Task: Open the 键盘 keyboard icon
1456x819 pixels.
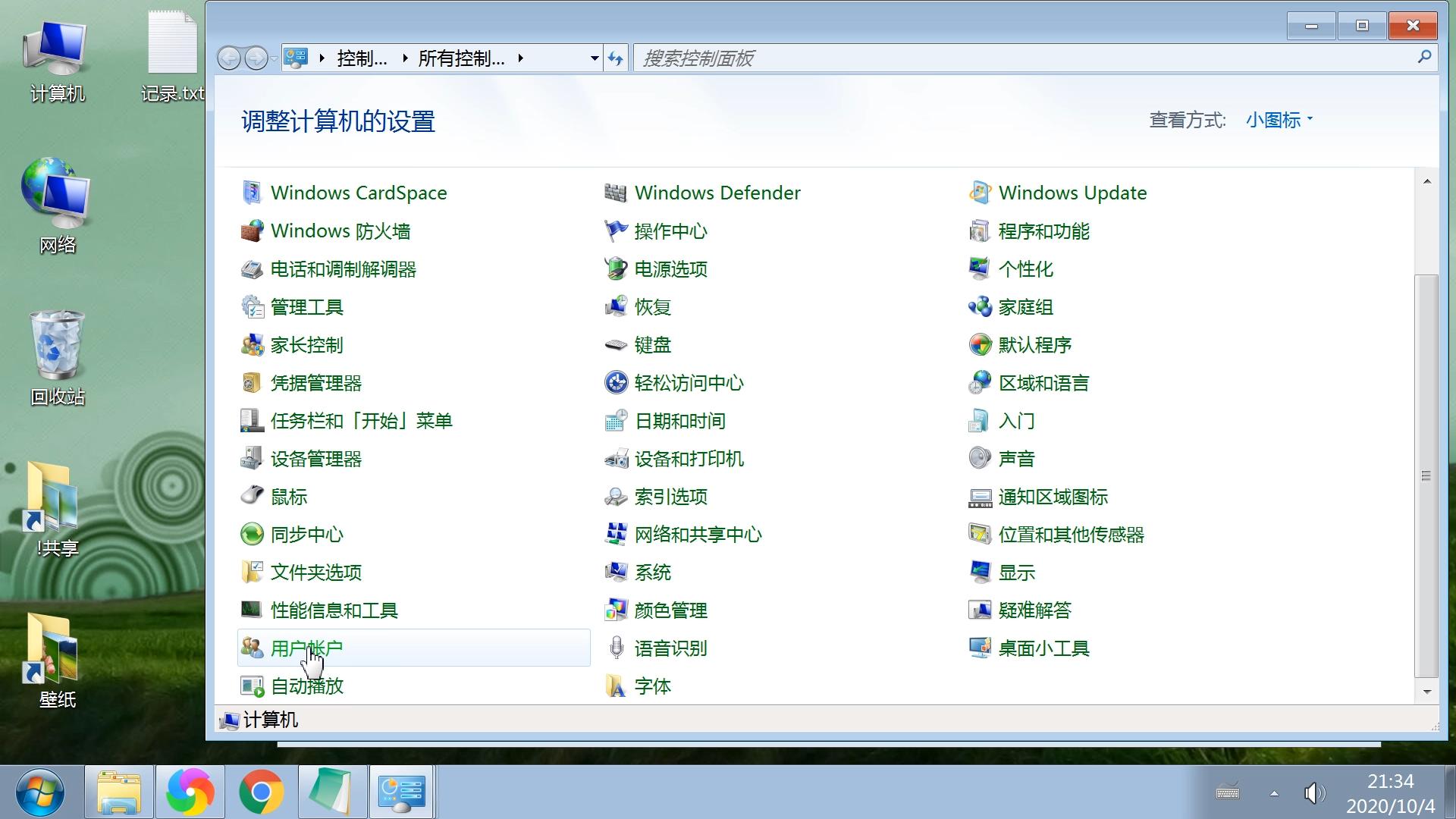Action: pos(615,345)
